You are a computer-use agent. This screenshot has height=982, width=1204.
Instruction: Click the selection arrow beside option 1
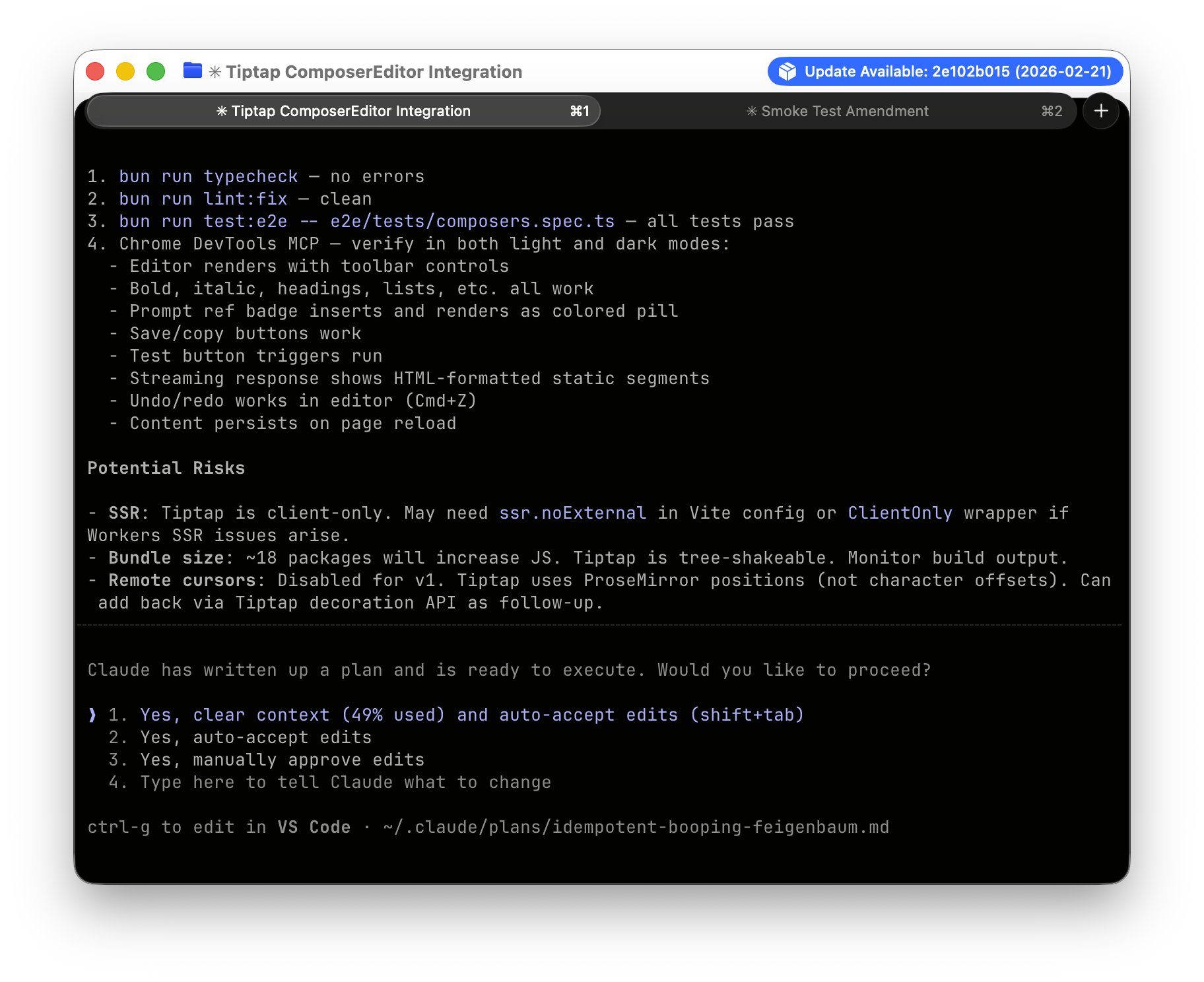[x=92, y=715]
